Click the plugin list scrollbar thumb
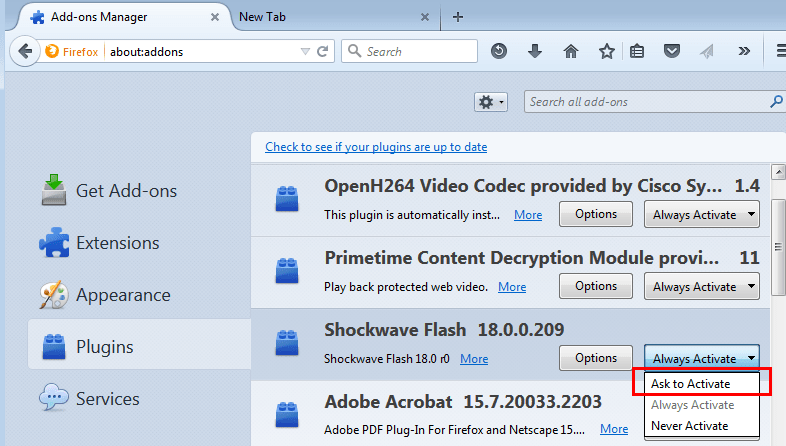Screen dimensions: 786x446 (778, 247)
